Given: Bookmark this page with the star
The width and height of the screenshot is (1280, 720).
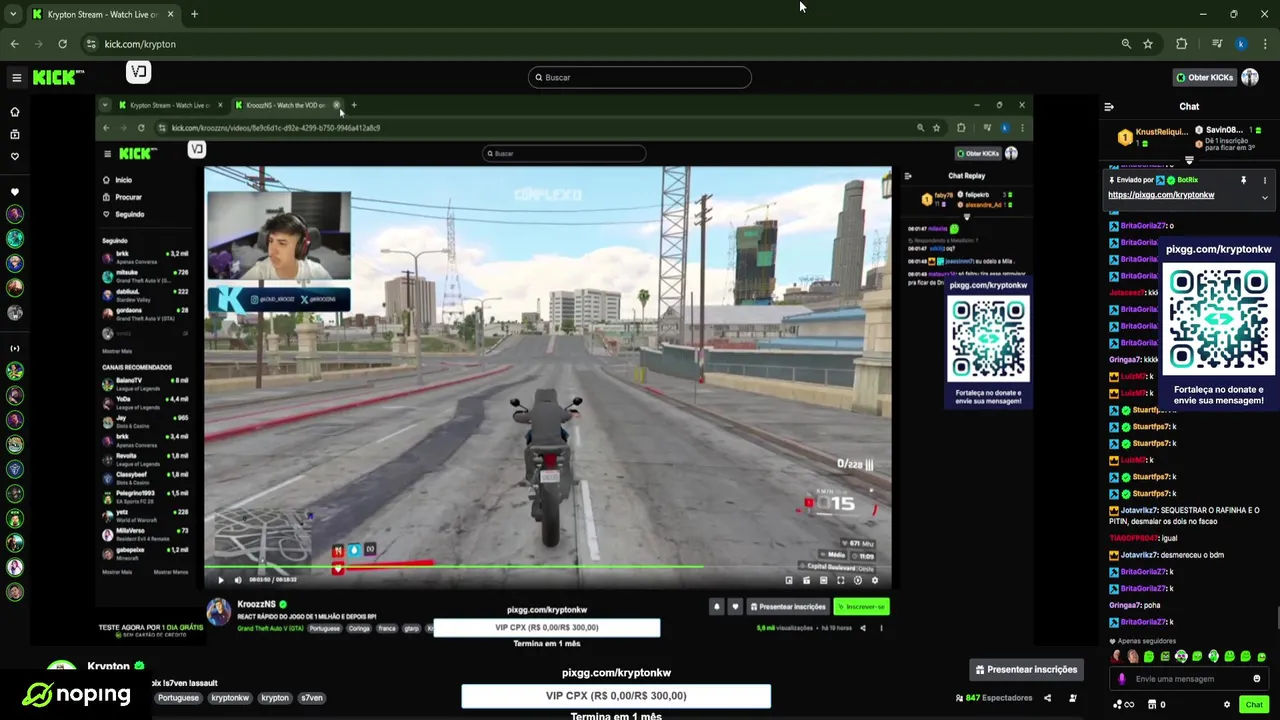Looking at the screenshot, I should pos(1148,44).
